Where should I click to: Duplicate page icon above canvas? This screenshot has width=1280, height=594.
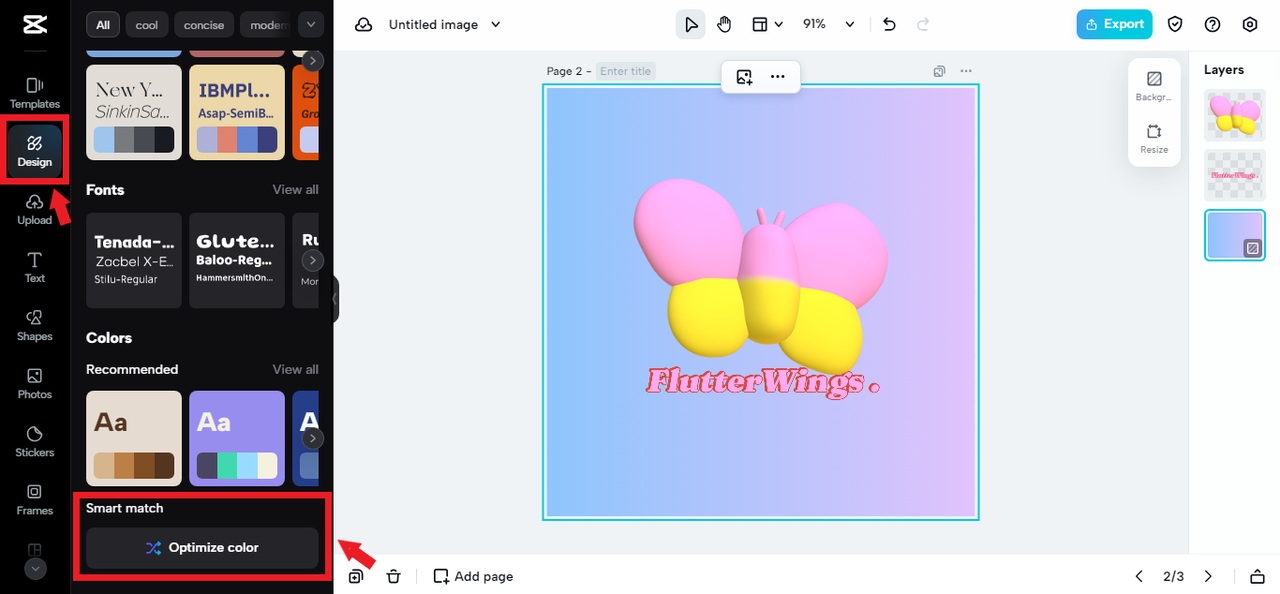pos(939,71)
